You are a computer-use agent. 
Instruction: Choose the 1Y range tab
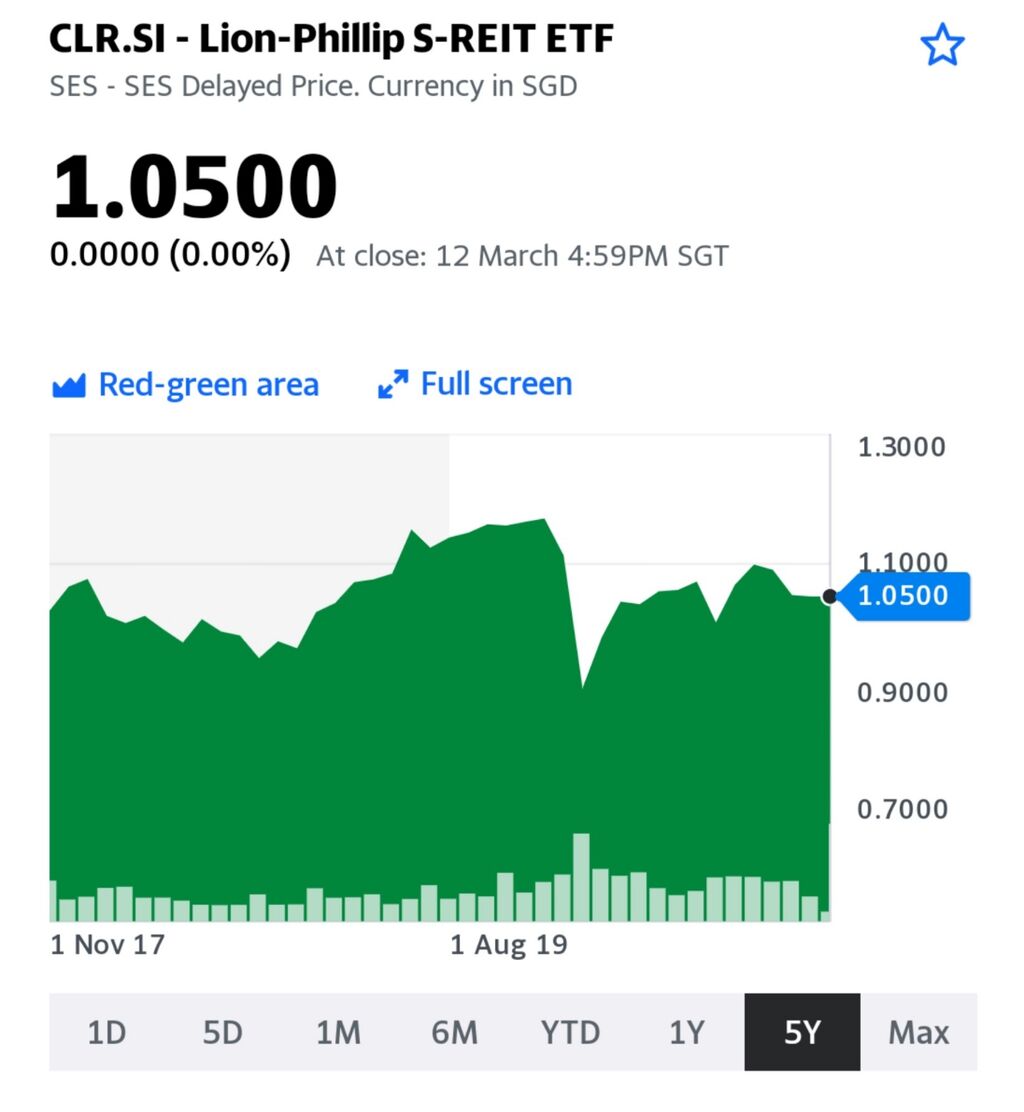pyautogui.click(x=686, y=1032)
